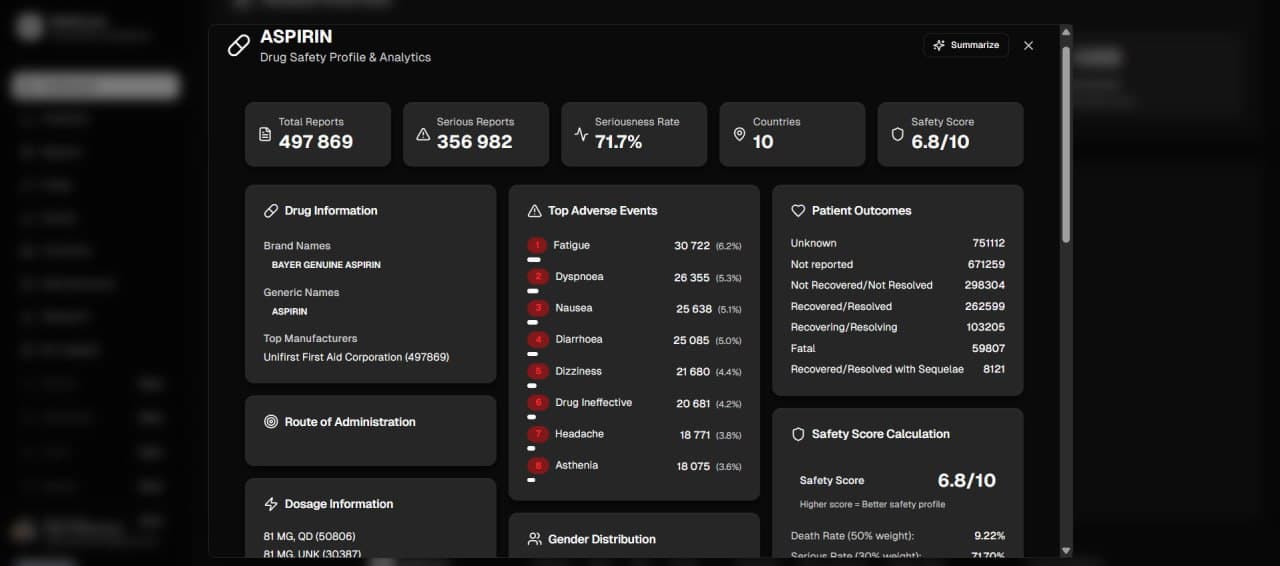The height and width of the screenshot is (566, 1280).
Task: Click the Headache count 18 771
Action: coord(695,435)
